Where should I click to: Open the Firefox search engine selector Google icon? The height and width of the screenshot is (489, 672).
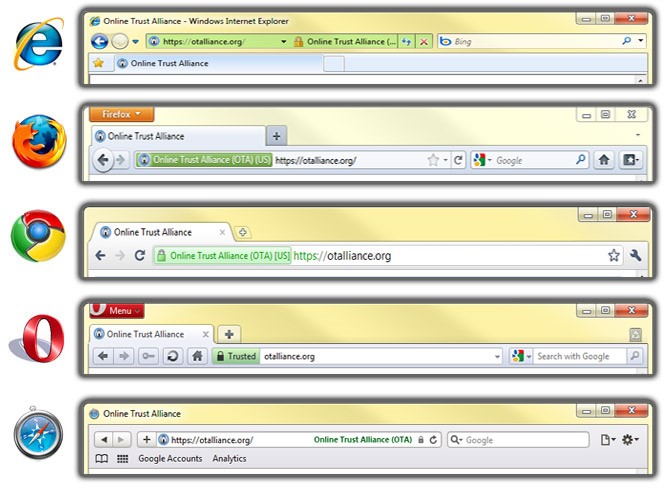[482, 160]
